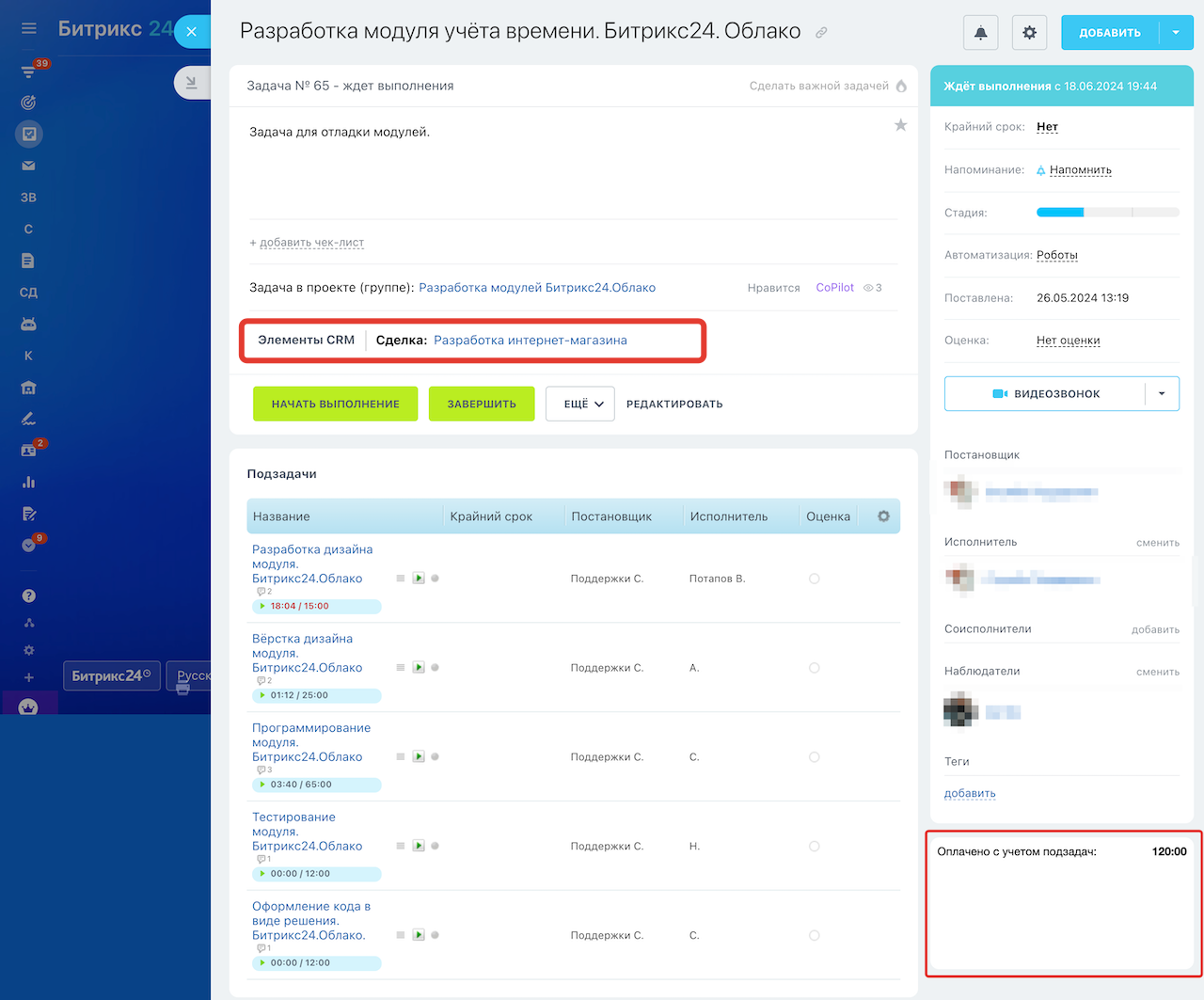Copy task link via the chain icon by the title
1204x1000 pixels.
tap(821, 33)
